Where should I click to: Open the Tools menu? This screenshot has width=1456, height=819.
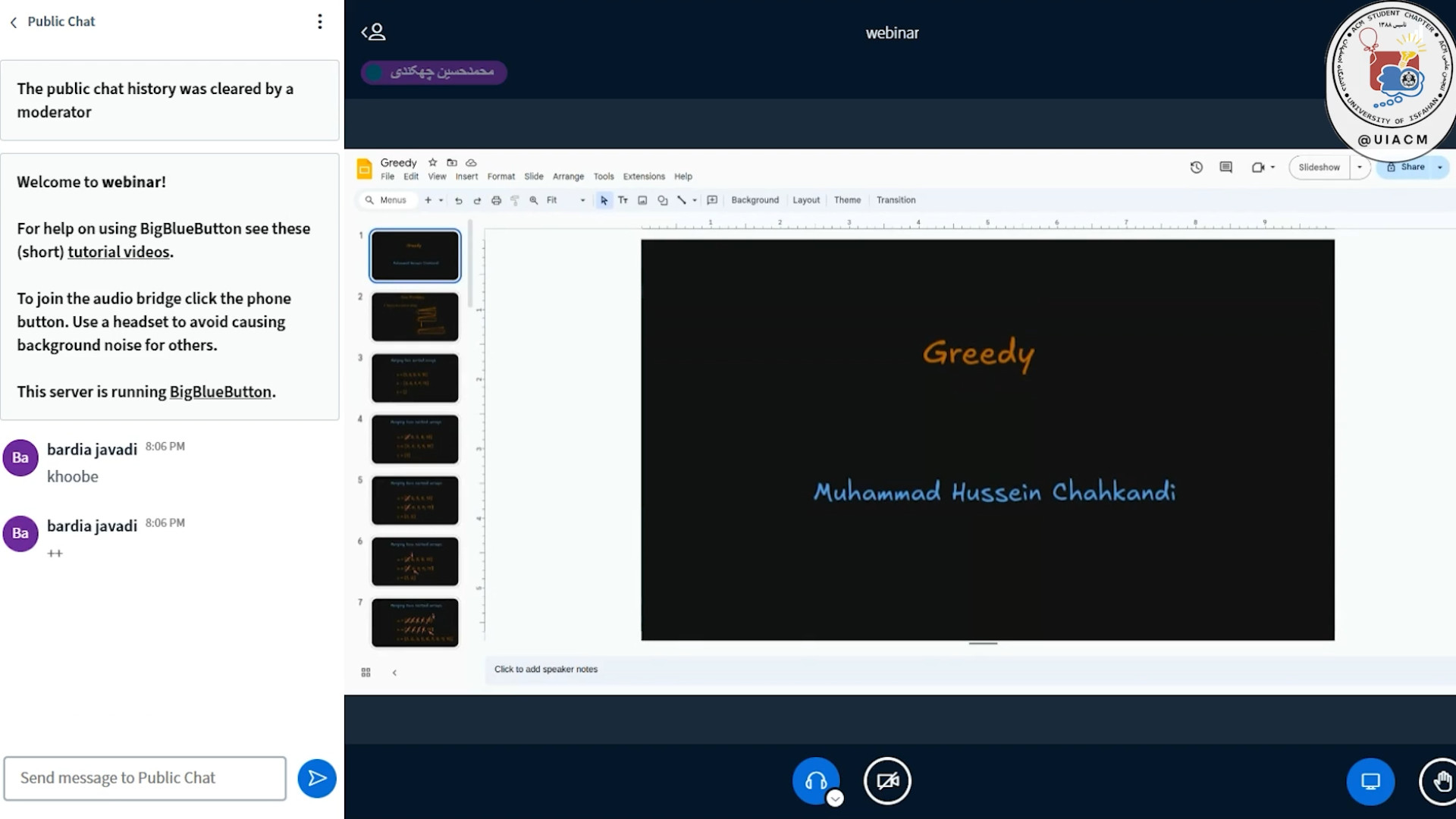tap(604, 177)
